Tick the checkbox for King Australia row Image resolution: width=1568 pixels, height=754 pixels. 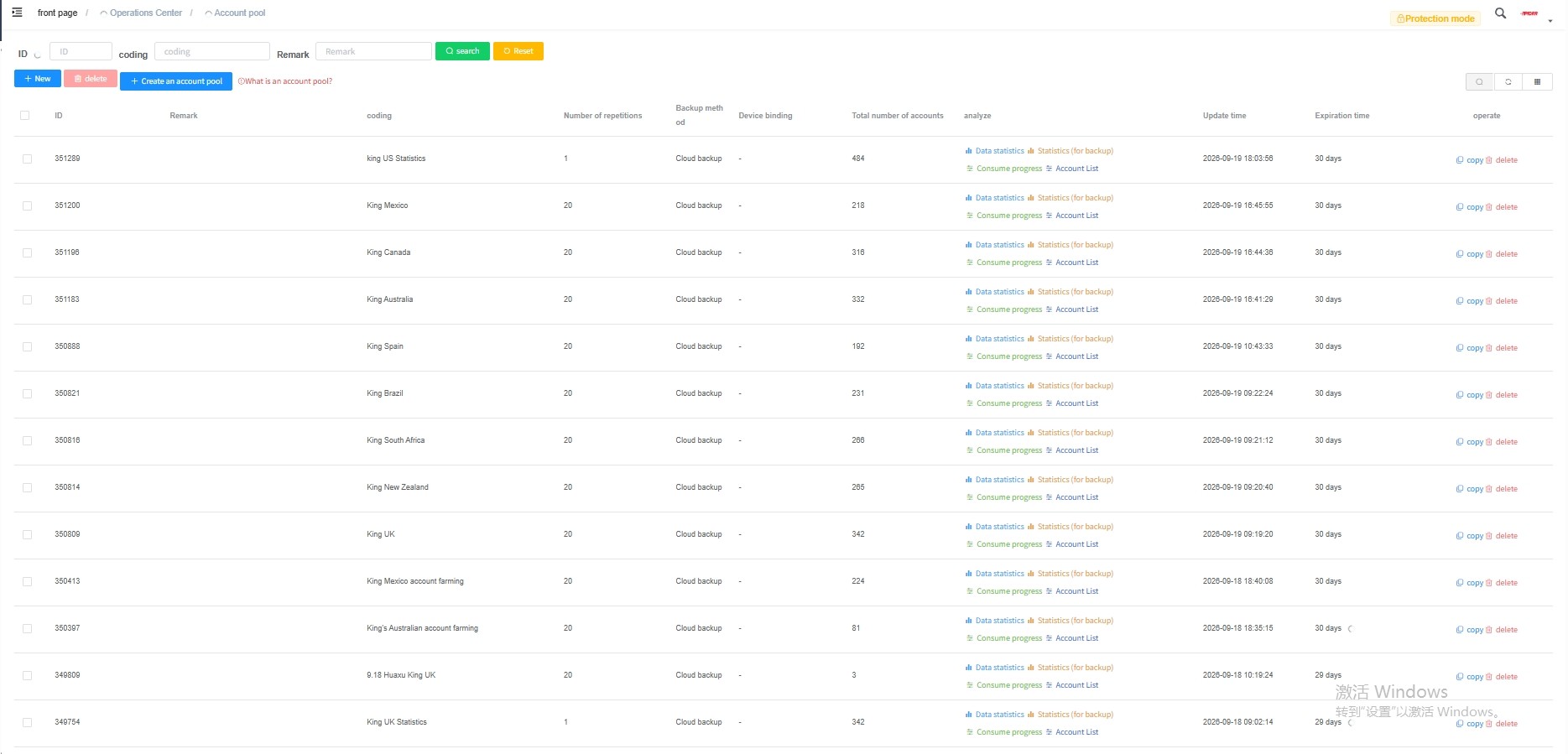[27, 299]
